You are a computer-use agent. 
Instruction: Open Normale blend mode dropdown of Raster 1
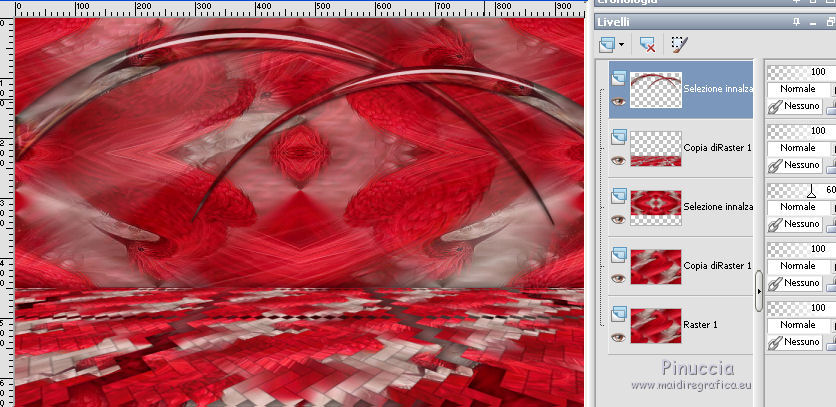click(x=800, y=325)
